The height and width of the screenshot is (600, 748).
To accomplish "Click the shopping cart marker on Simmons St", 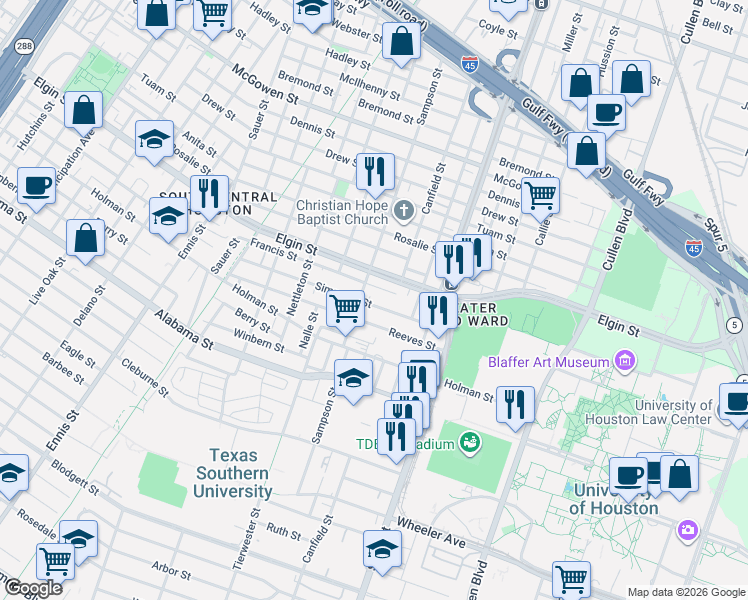I will point(345,312).
